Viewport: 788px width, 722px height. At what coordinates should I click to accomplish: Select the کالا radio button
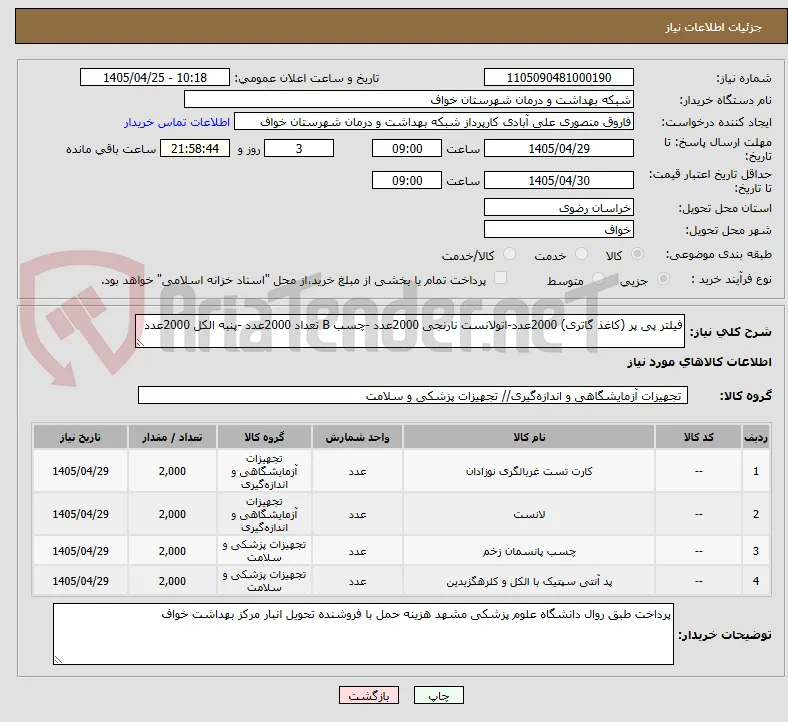[x=637, y=254]
